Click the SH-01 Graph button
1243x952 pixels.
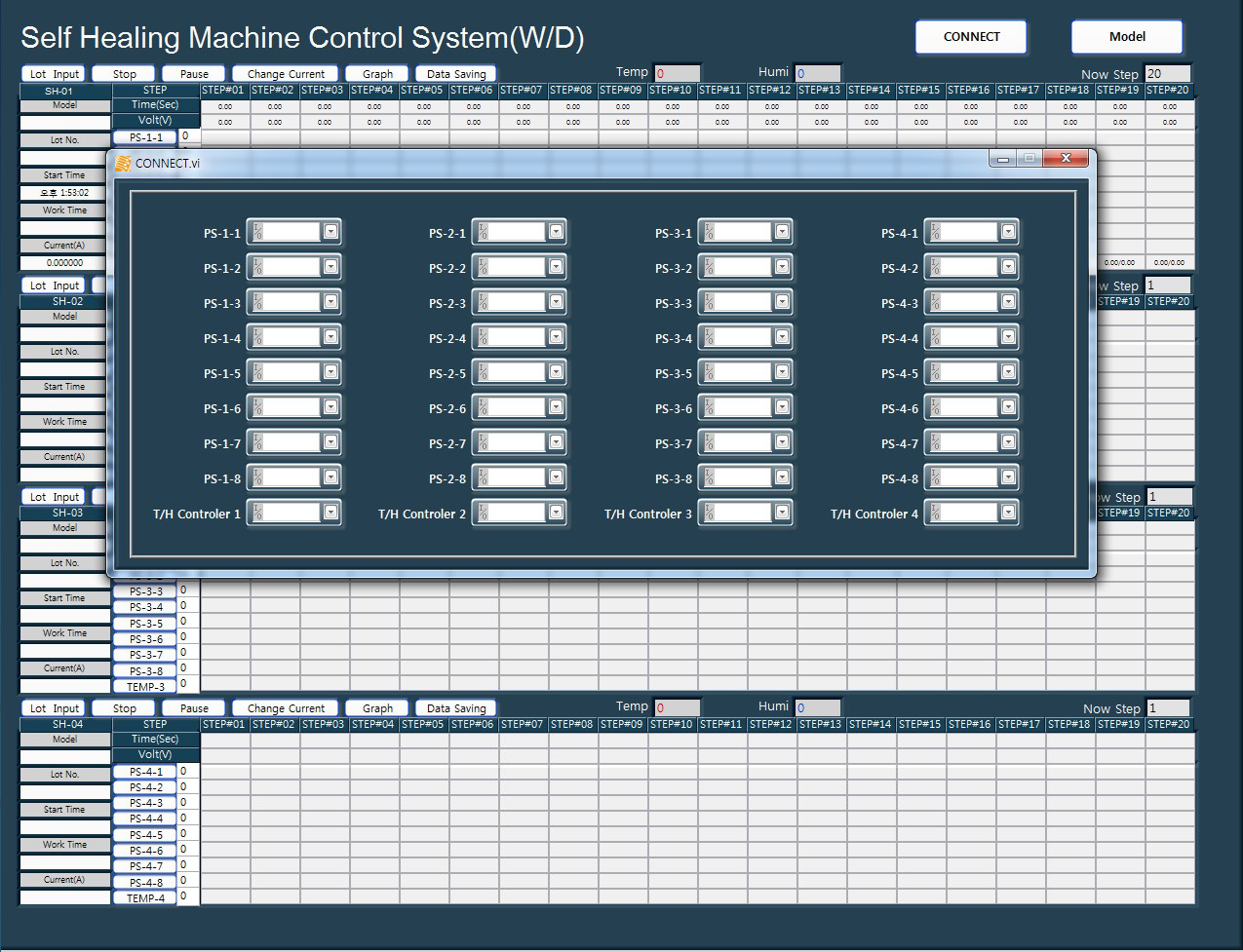pos(377,74)
